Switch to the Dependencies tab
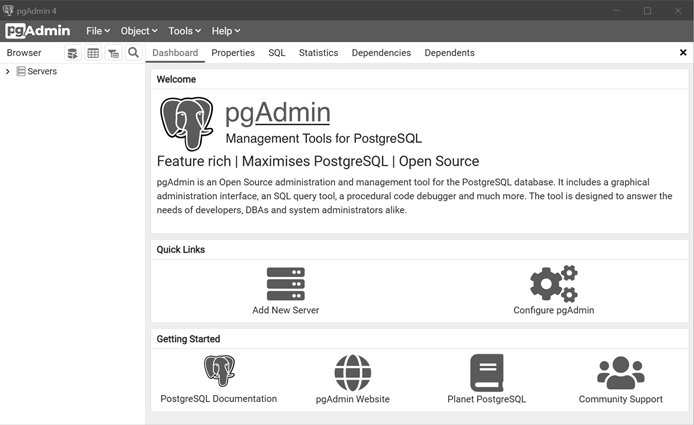The width and height of the screenshot is (694, 425). pos(381,53)
